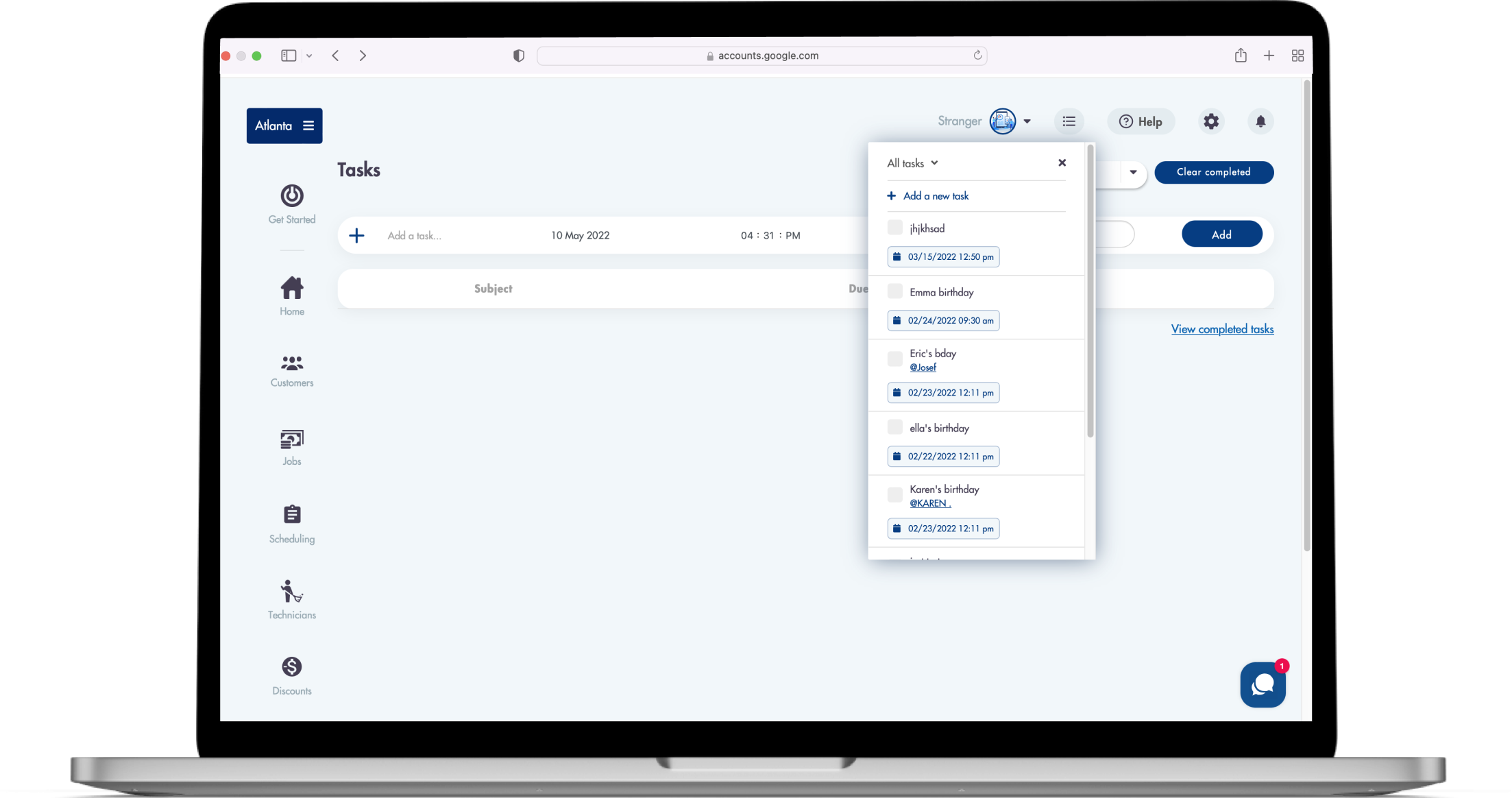Click the Clear completed button
1512x809 pixels.
[1213, 172]
